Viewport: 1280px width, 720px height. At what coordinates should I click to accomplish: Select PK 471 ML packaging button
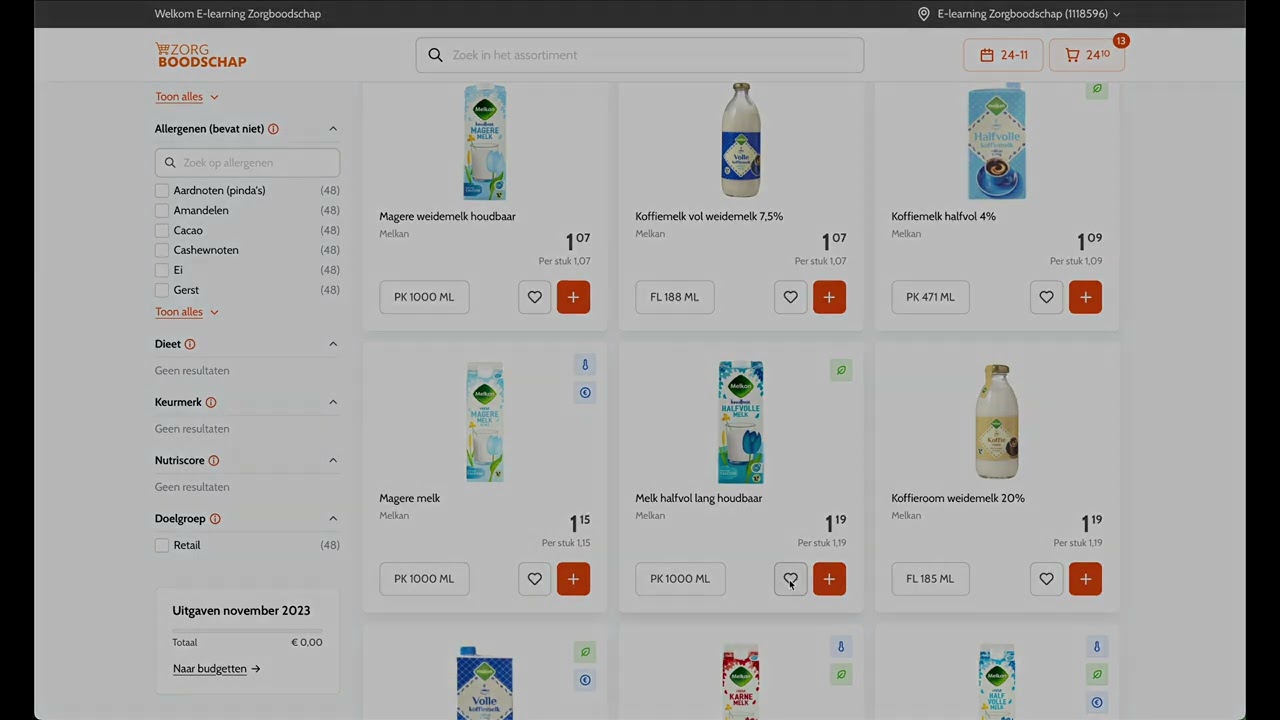[930, 297]
